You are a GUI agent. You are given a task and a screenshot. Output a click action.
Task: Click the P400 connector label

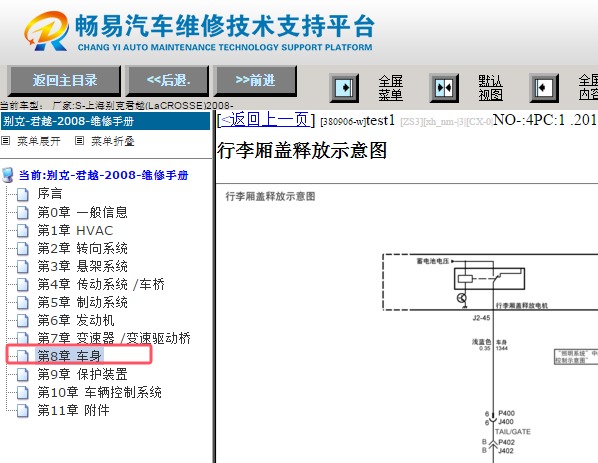click(x=506, y=413)
